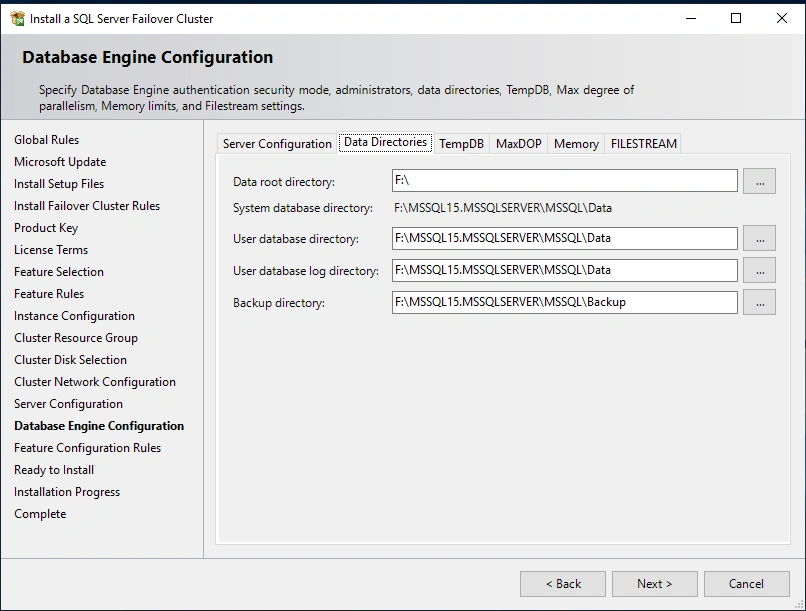Click the Next button
The width and height of the screenshot is (806, 611).
(655, 584)
